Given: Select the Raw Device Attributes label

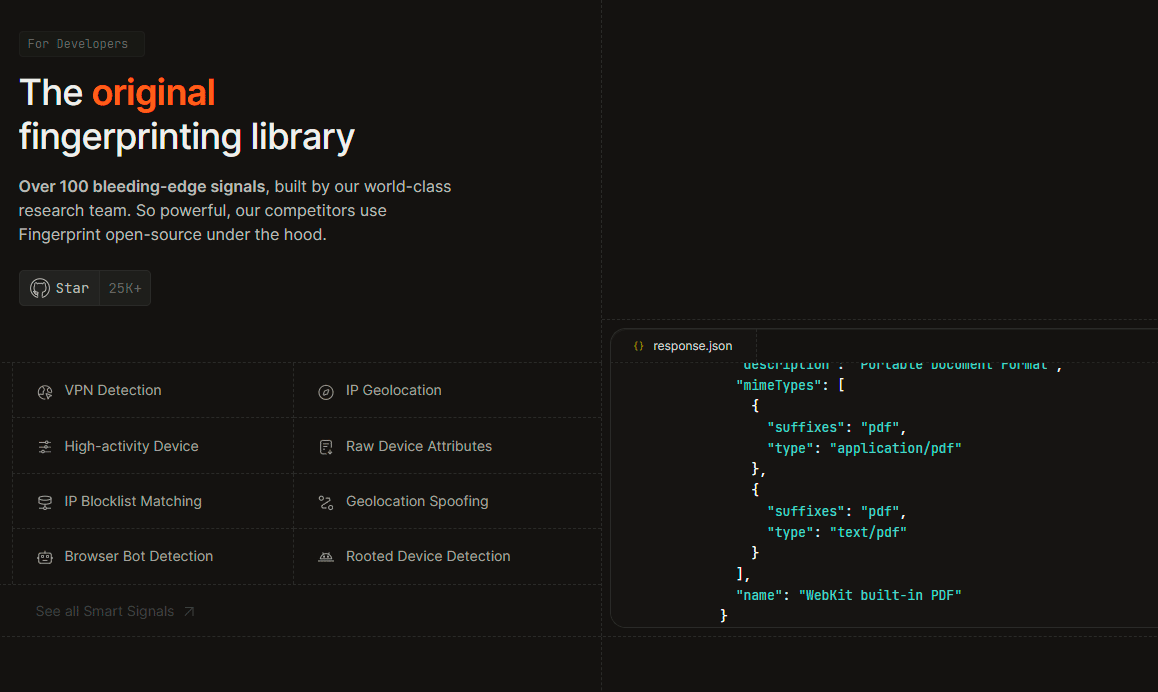Looking at the screenshot, I should 419,447.
